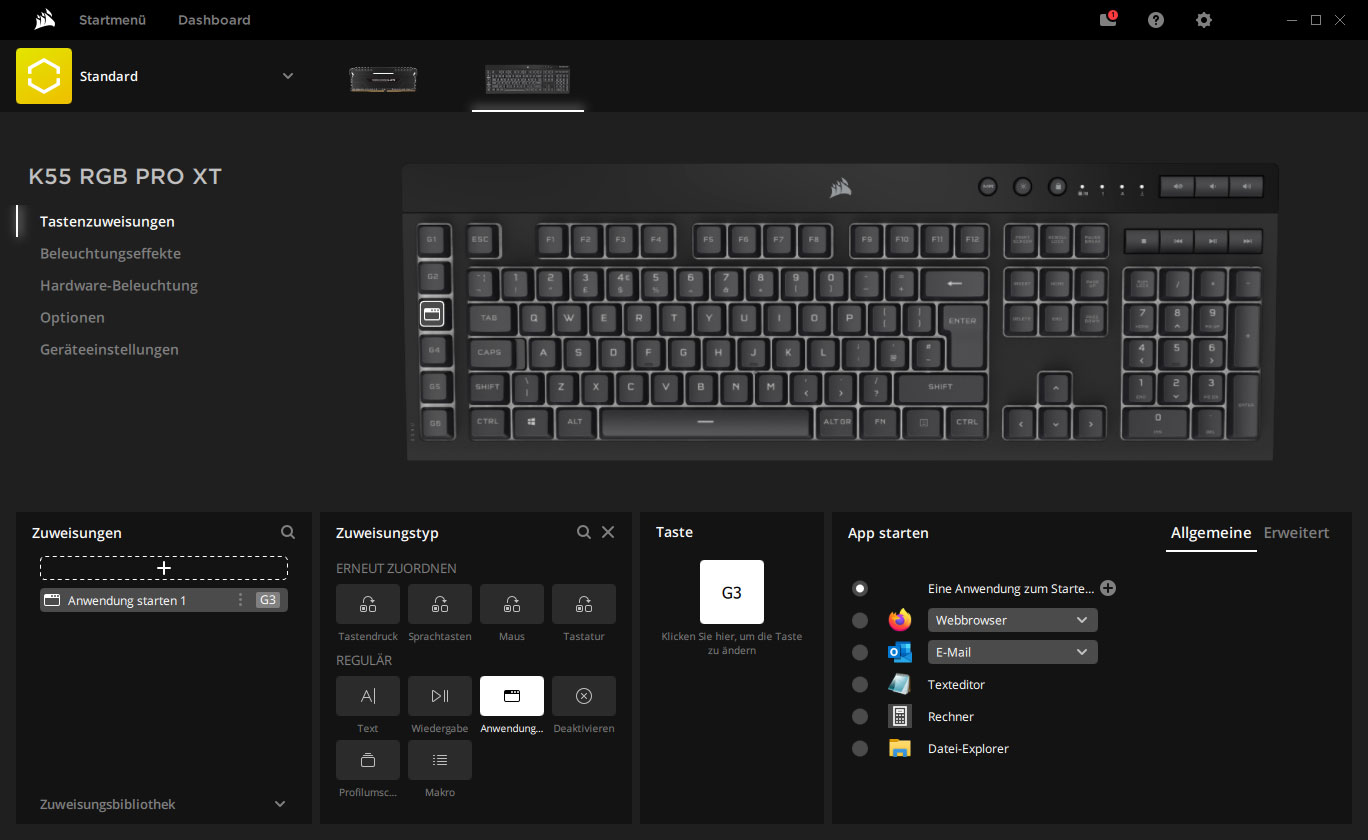Click the Texteditor notepad icon
The width and height of the screenshot is (1368, 840).
point(900,684)
